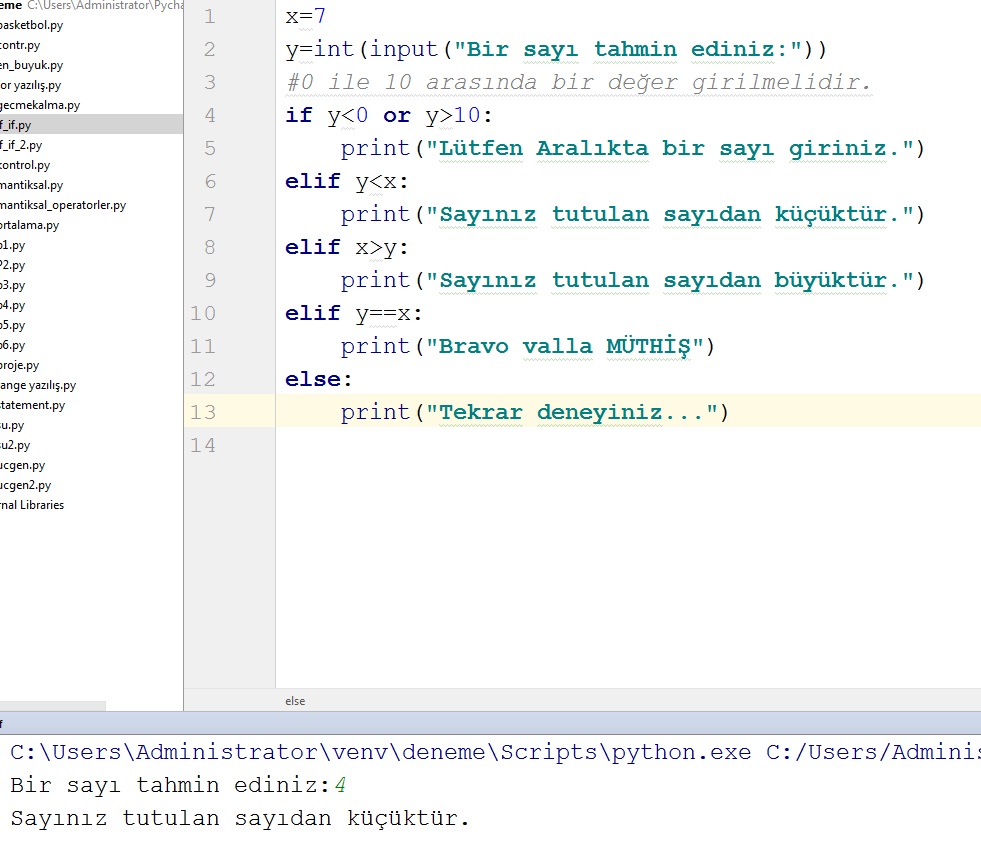This screenshot has width=981, height=851.
Task: Expand External Libraries node
Action: [32, 505]
